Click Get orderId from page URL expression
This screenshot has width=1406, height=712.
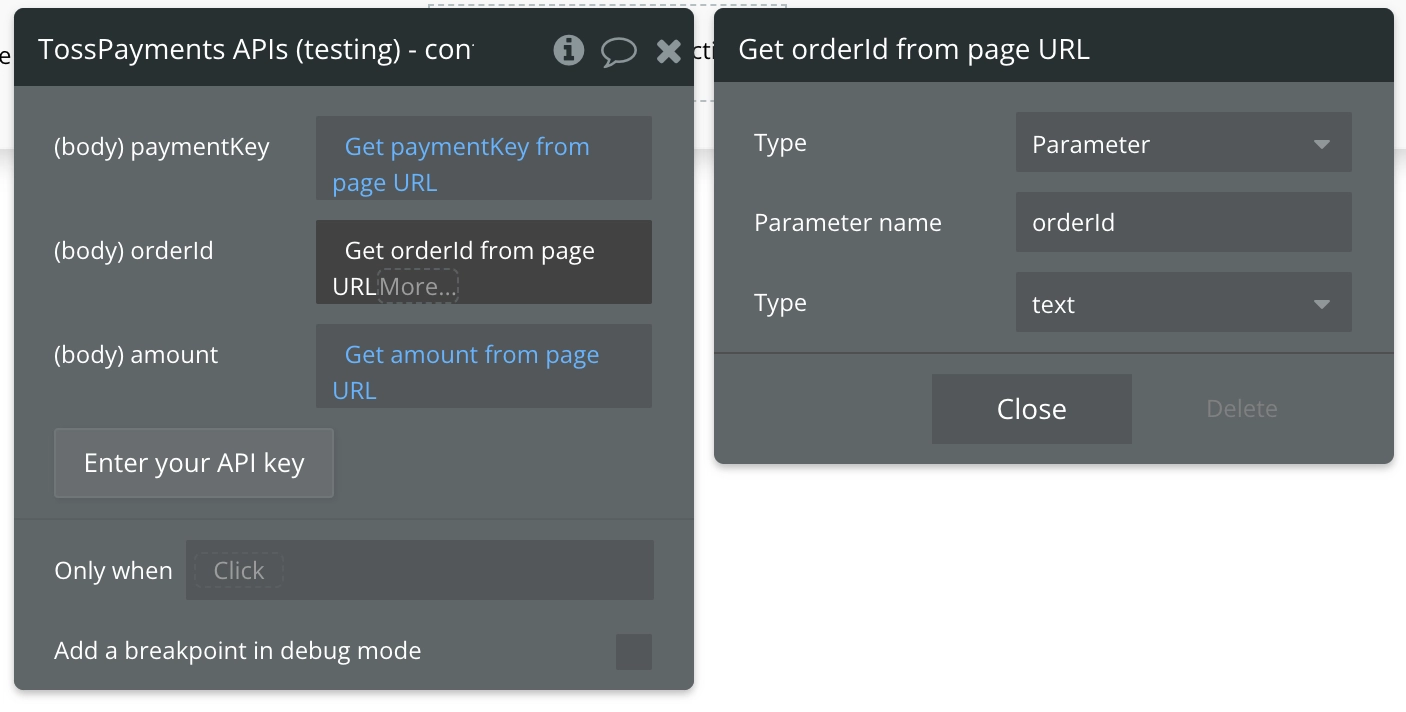pos(469,251)
